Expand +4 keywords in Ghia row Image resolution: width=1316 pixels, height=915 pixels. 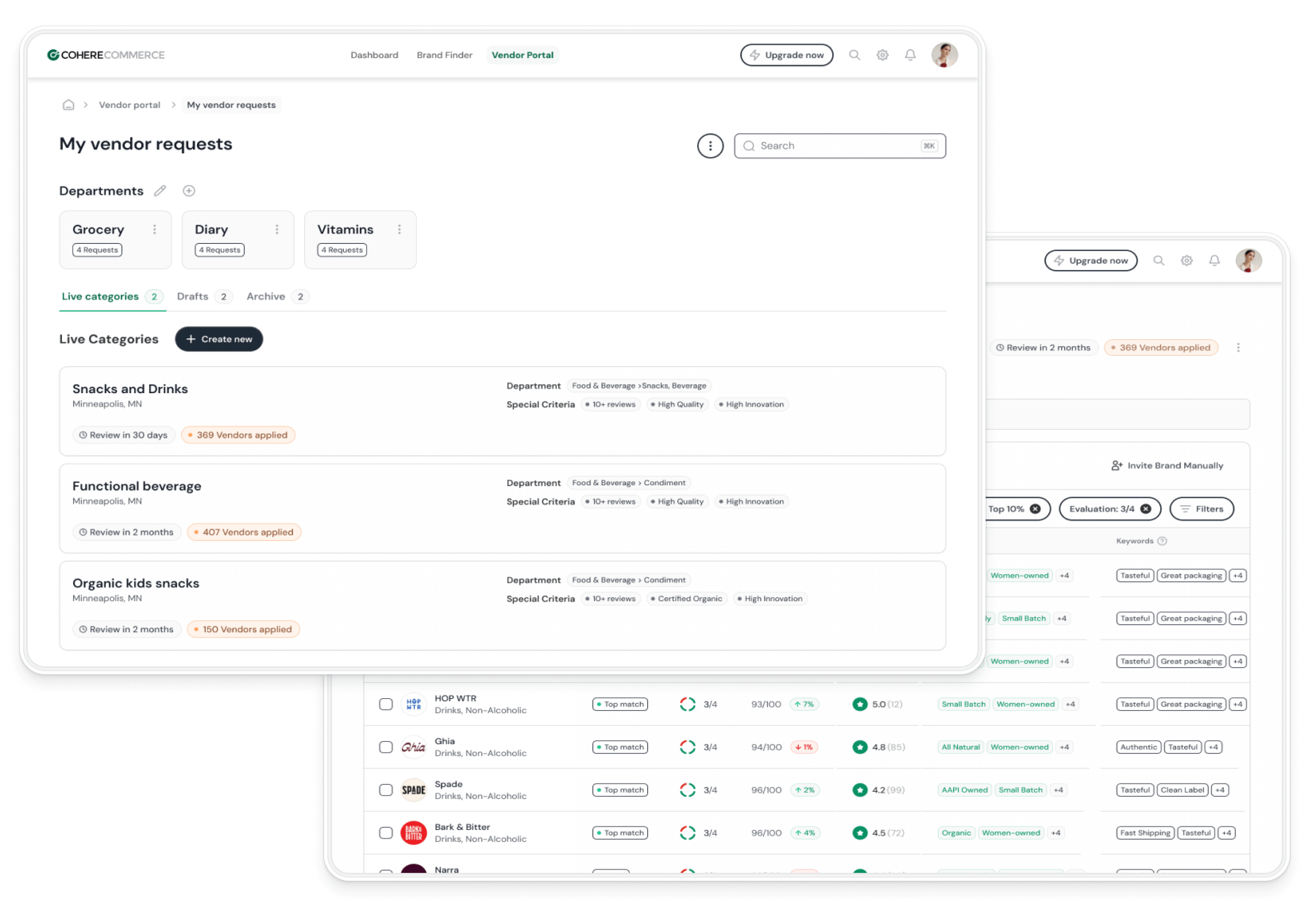pos(1214,747)
